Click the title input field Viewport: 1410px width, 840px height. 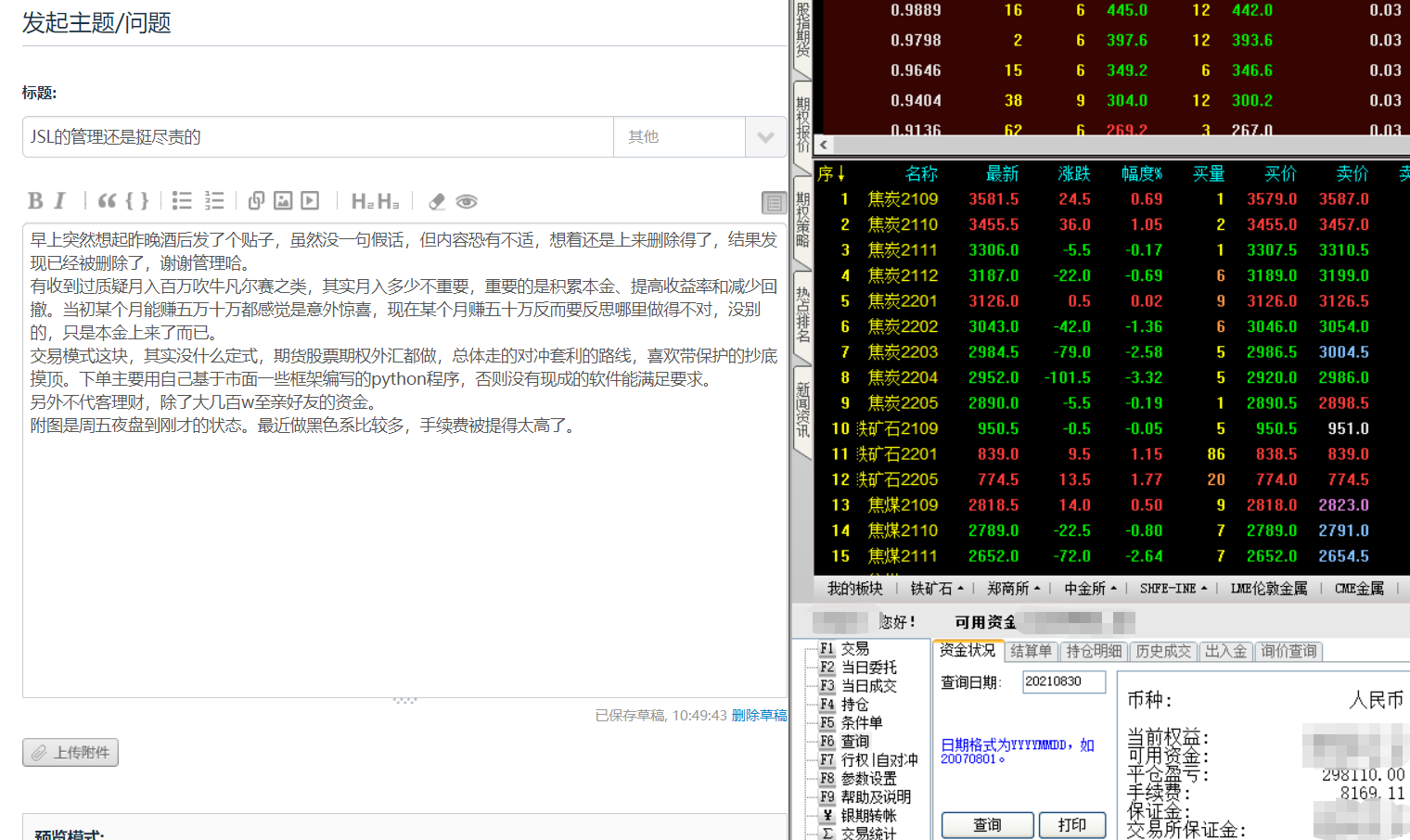pos(318,137)
